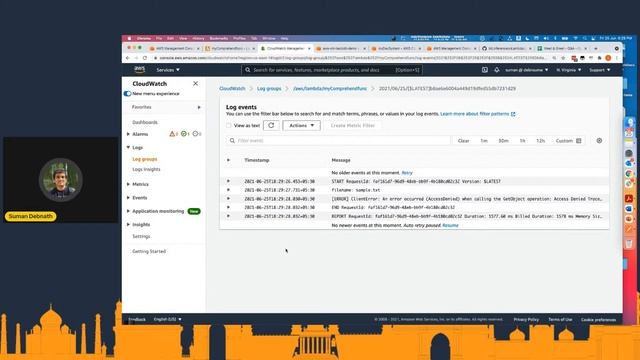Open the notifications bell icon
The image size is (640, 360).
pyautogui.click(x=497, y=70)
